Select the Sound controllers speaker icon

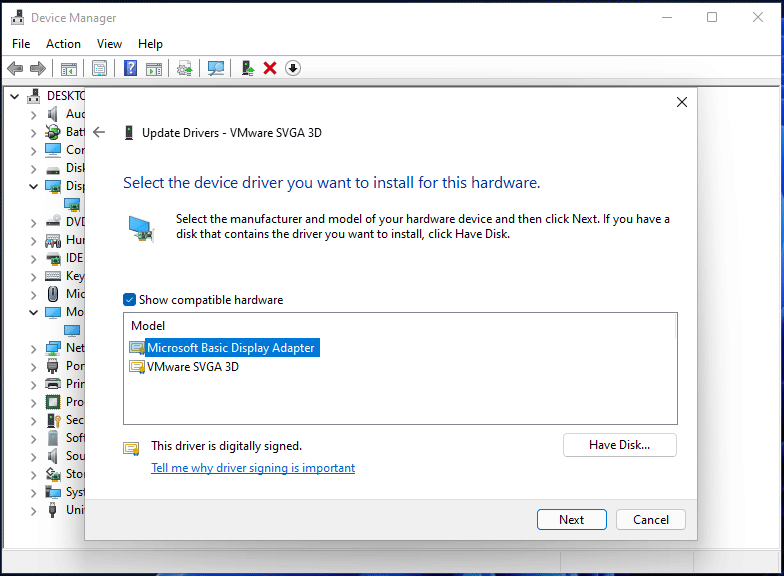click(x=52, y=456)
